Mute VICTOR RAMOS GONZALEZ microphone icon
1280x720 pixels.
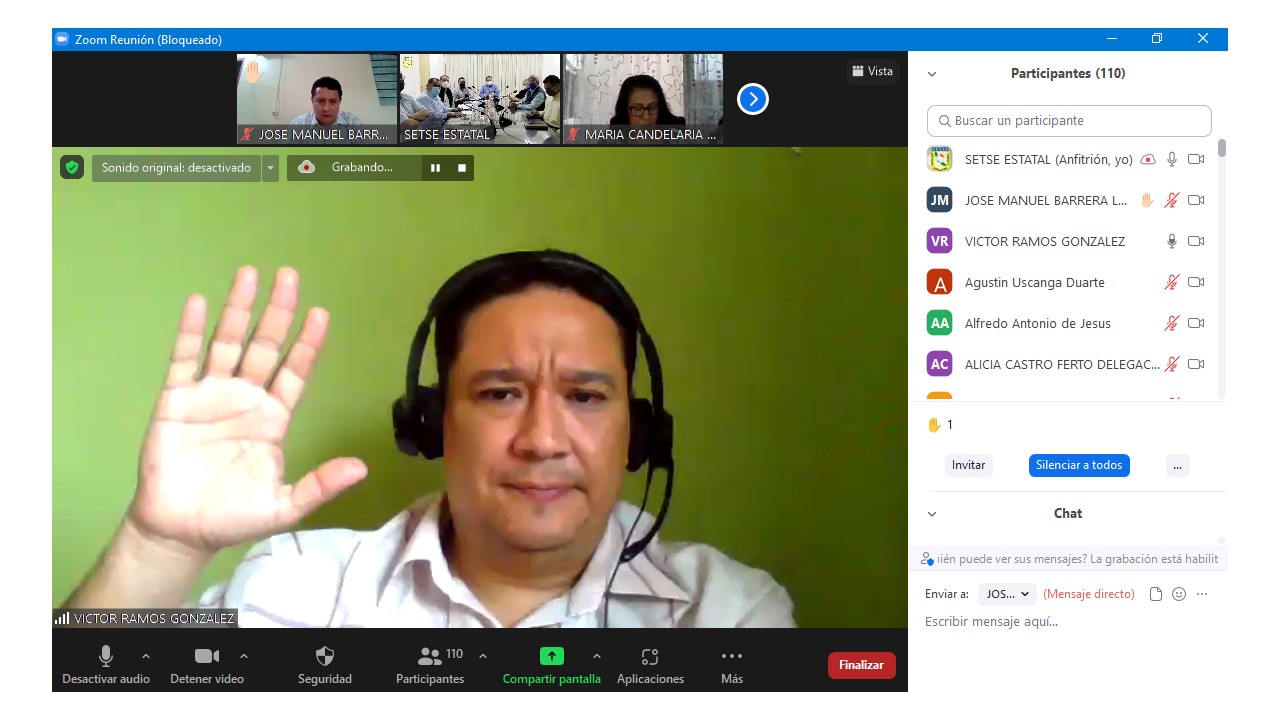tap(1172, 241)
